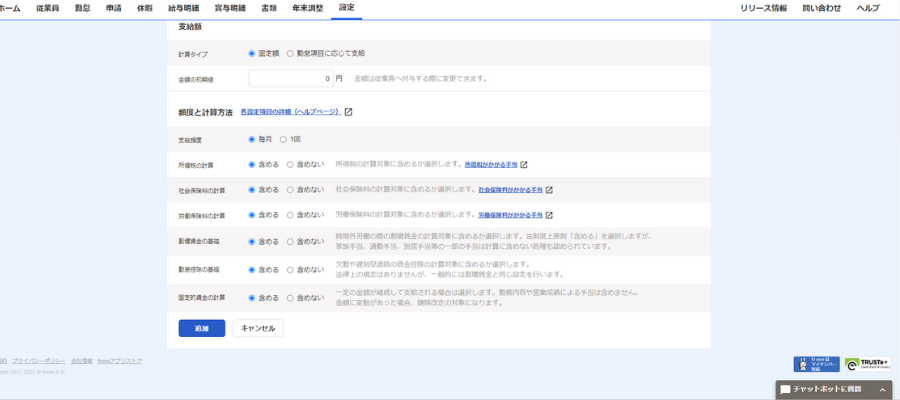Click external link icon after 社会保険料がかかる手当
900x400 pixels.
click(549, 189)
